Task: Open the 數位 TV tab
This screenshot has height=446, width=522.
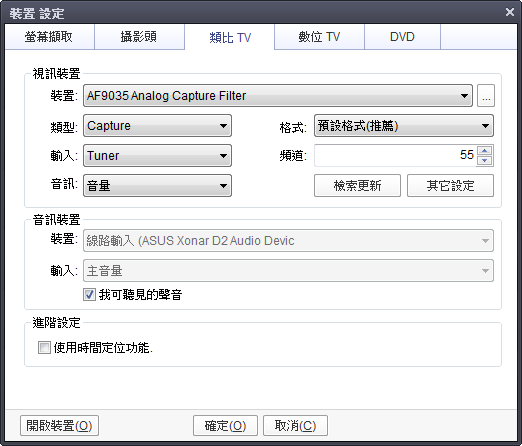Action: point(319,37)
